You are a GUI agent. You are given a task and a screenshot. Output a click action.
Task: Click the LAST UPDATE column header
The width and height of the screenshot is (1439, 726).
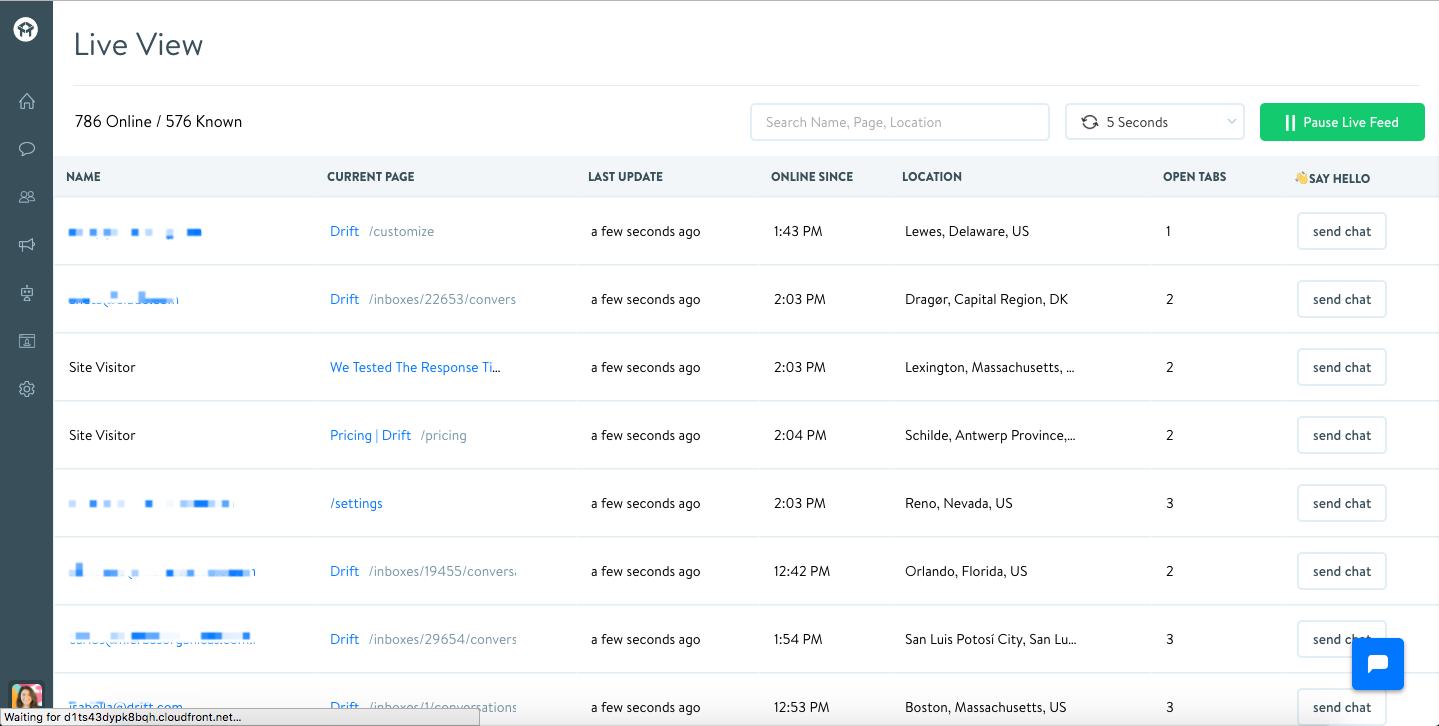(x=626, y=177)
